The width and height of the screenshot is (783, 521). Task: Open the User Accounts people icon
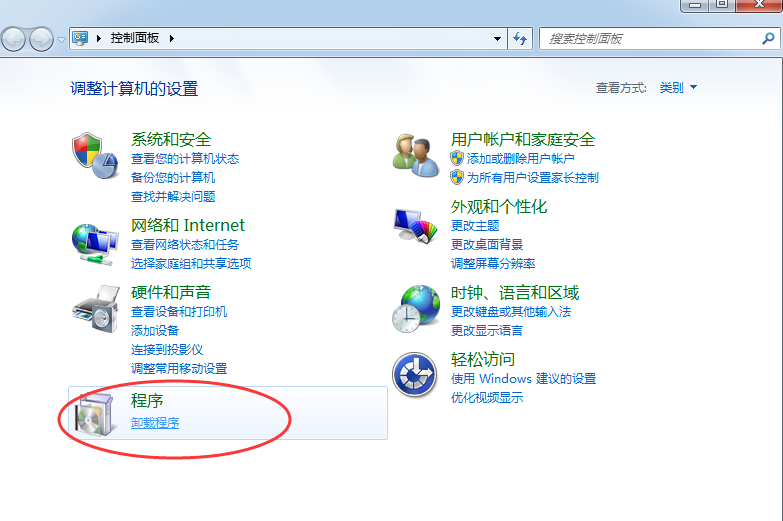[415, 155]
